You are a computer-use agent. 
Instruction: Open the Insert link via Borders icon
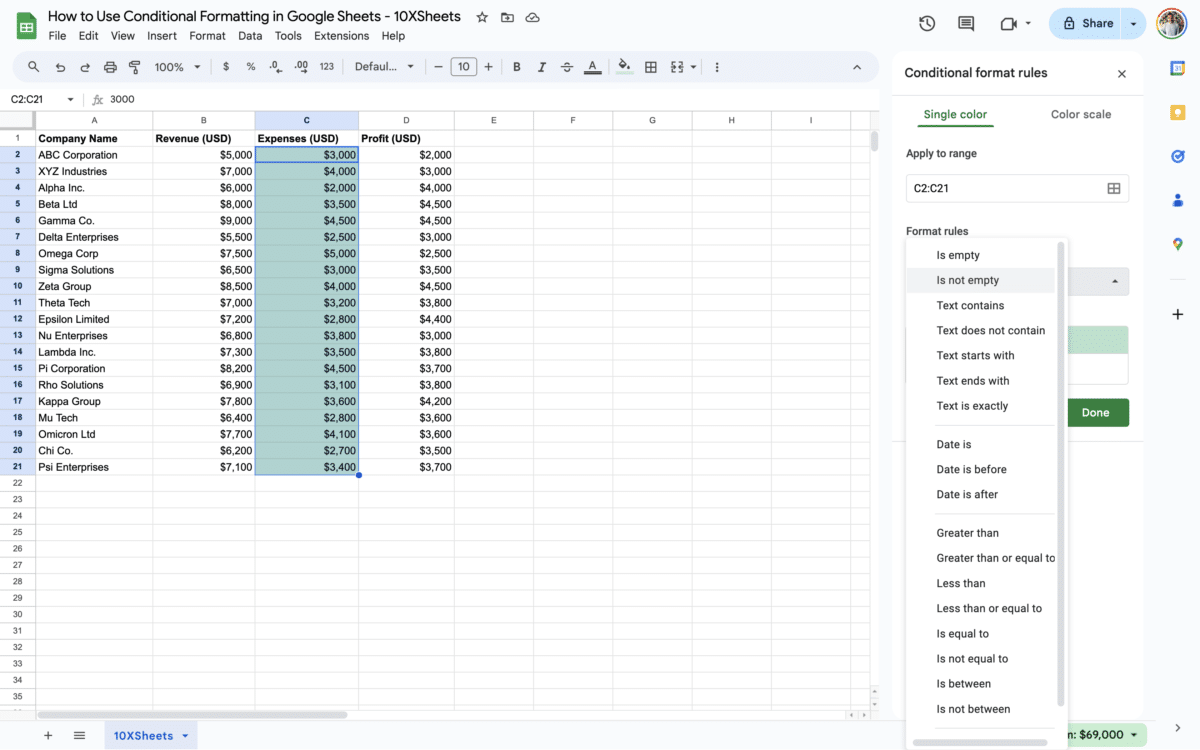coord(651,67)
